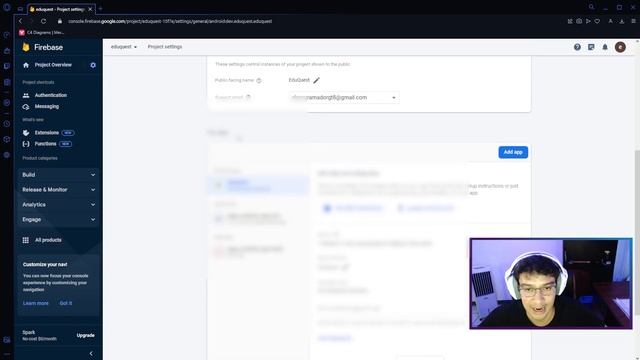
Task: Expand Release & Monitor category
Action: [58, 190]
